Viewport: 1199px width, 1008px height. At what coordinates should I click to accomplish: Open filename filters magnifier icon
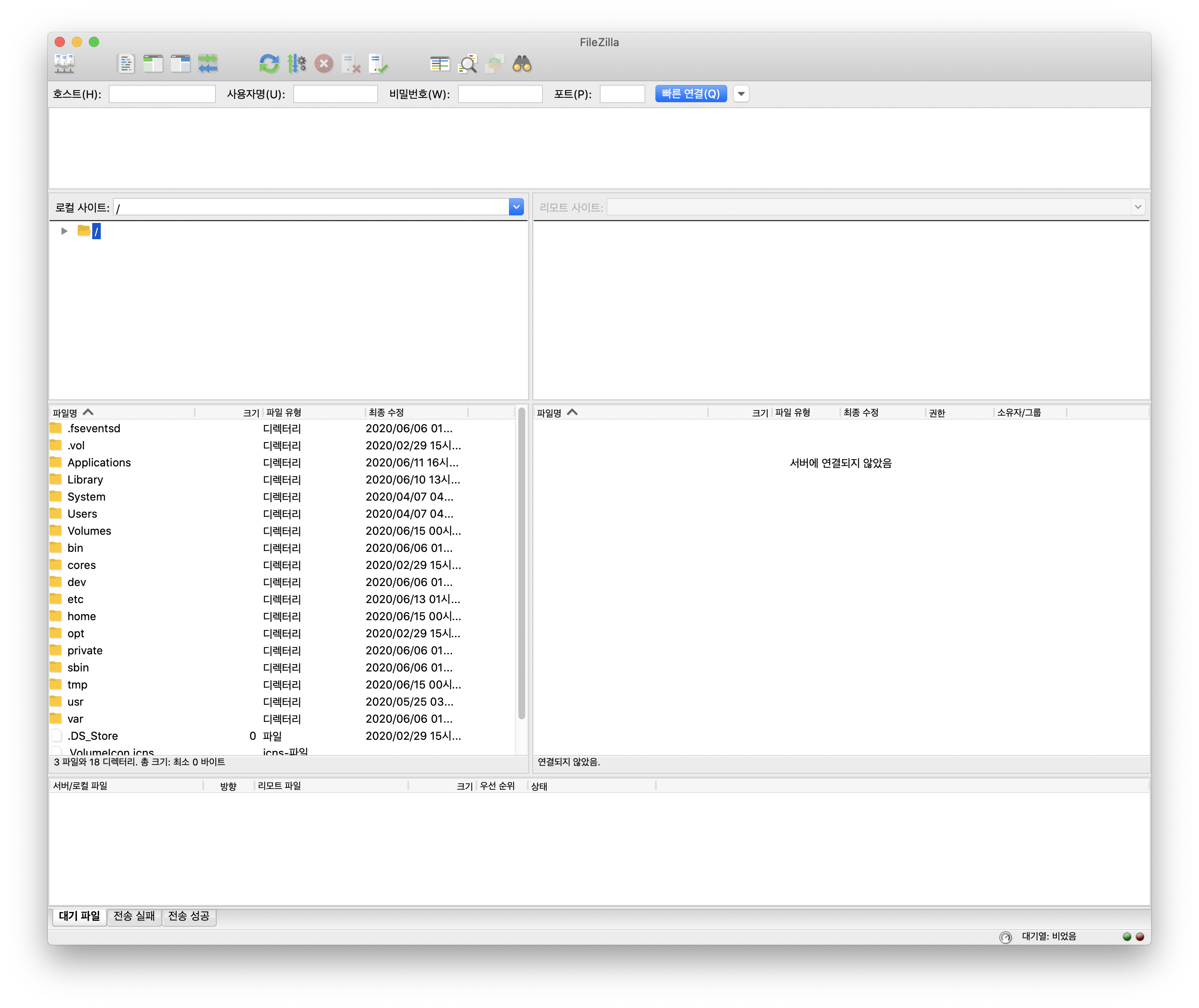click(468, 64)
